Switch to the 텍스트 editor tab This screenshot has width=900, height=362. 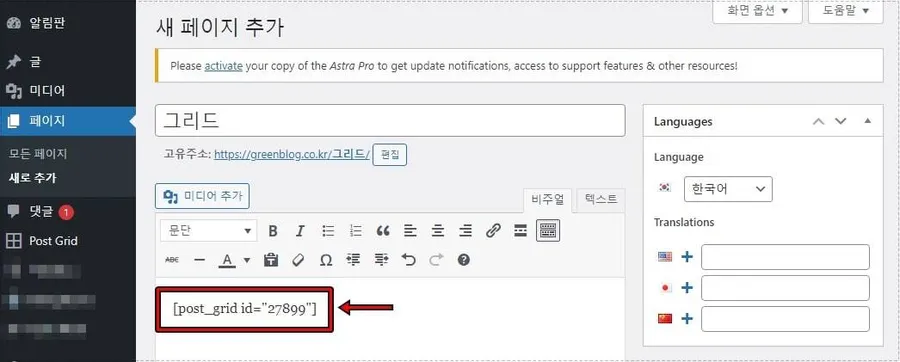tap(601, 199)
